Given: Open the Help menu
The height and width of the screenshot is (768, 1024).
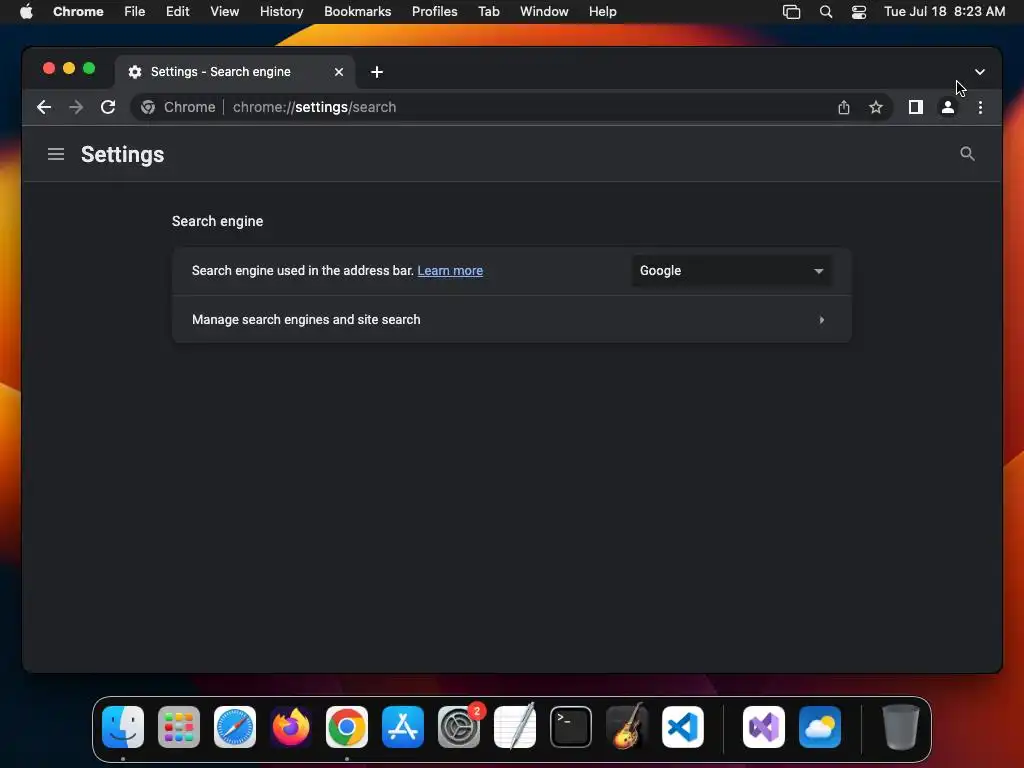Looking at the screenshot, I should [x=602, y=12].
